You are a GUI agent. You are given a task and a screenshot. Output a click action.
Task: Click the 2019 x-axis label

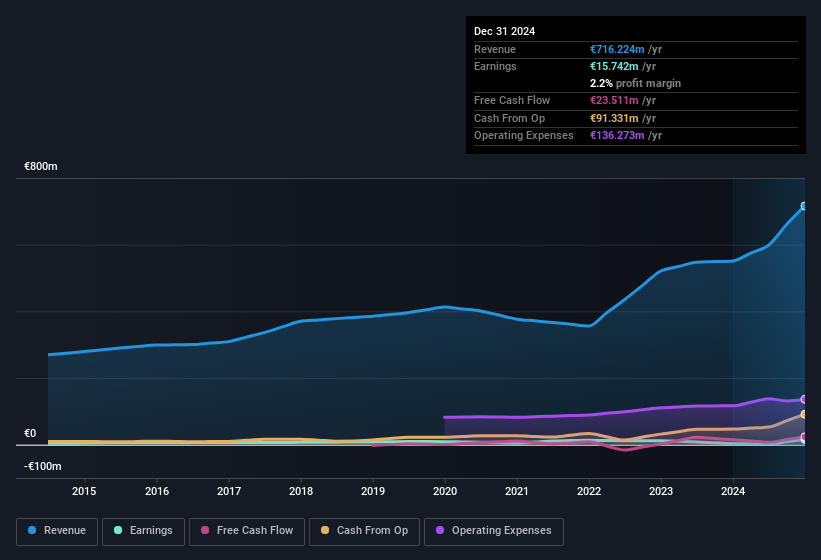click(x=373, y=491)
